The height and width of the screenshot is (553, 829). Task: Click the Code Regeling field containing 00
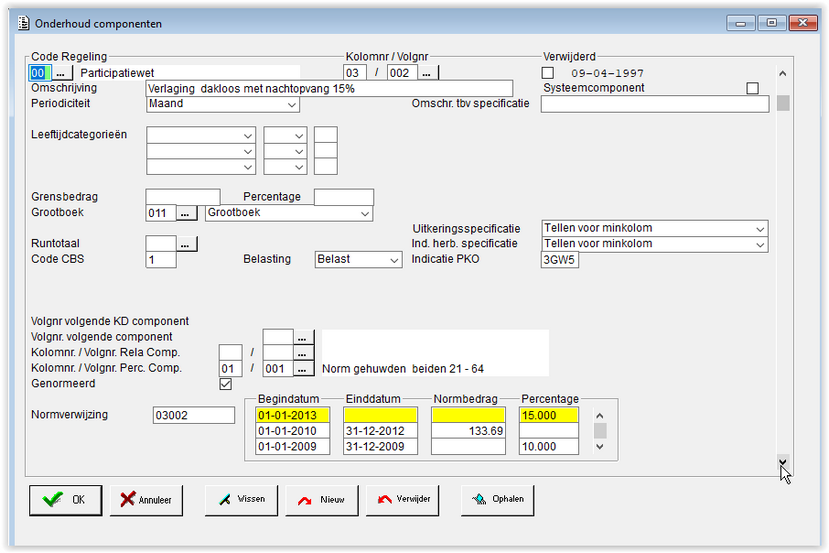40,73
